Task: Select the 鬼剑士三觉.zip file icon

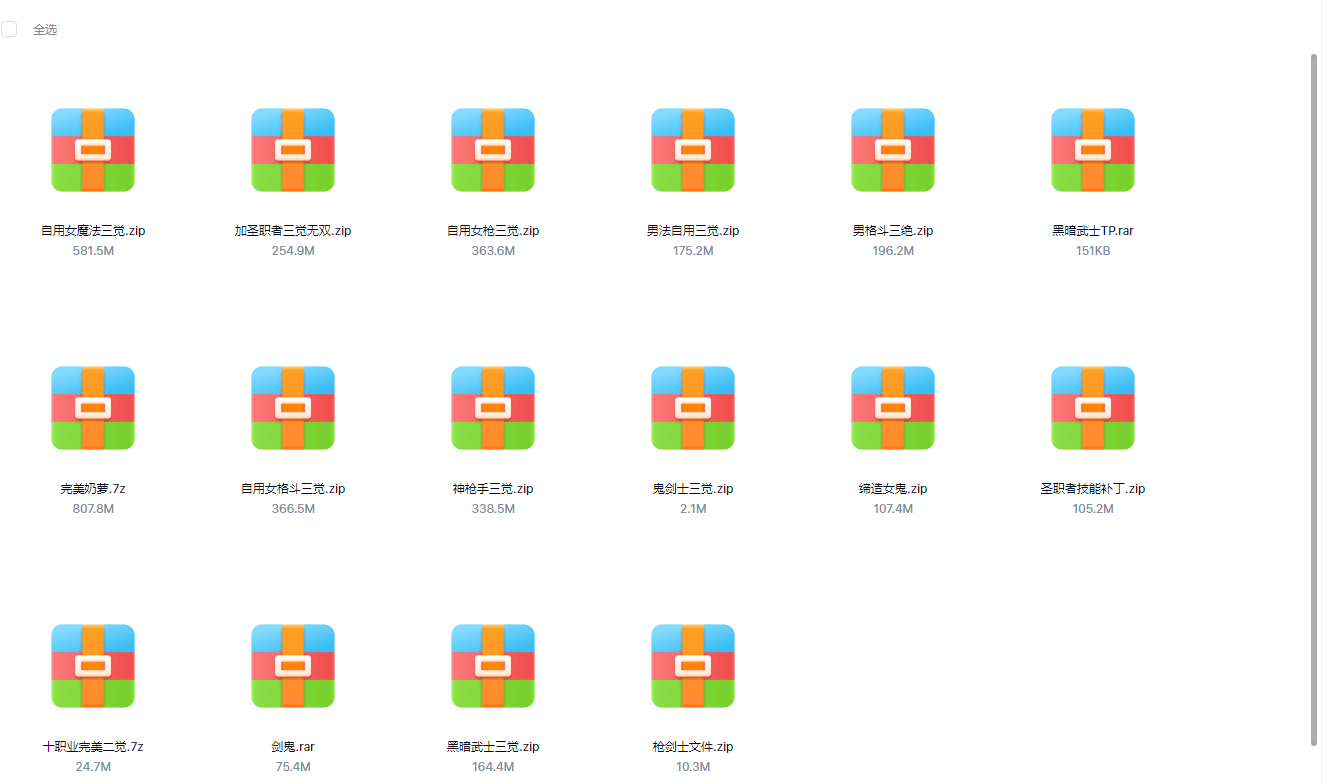Action: click(x=693, y=406)
